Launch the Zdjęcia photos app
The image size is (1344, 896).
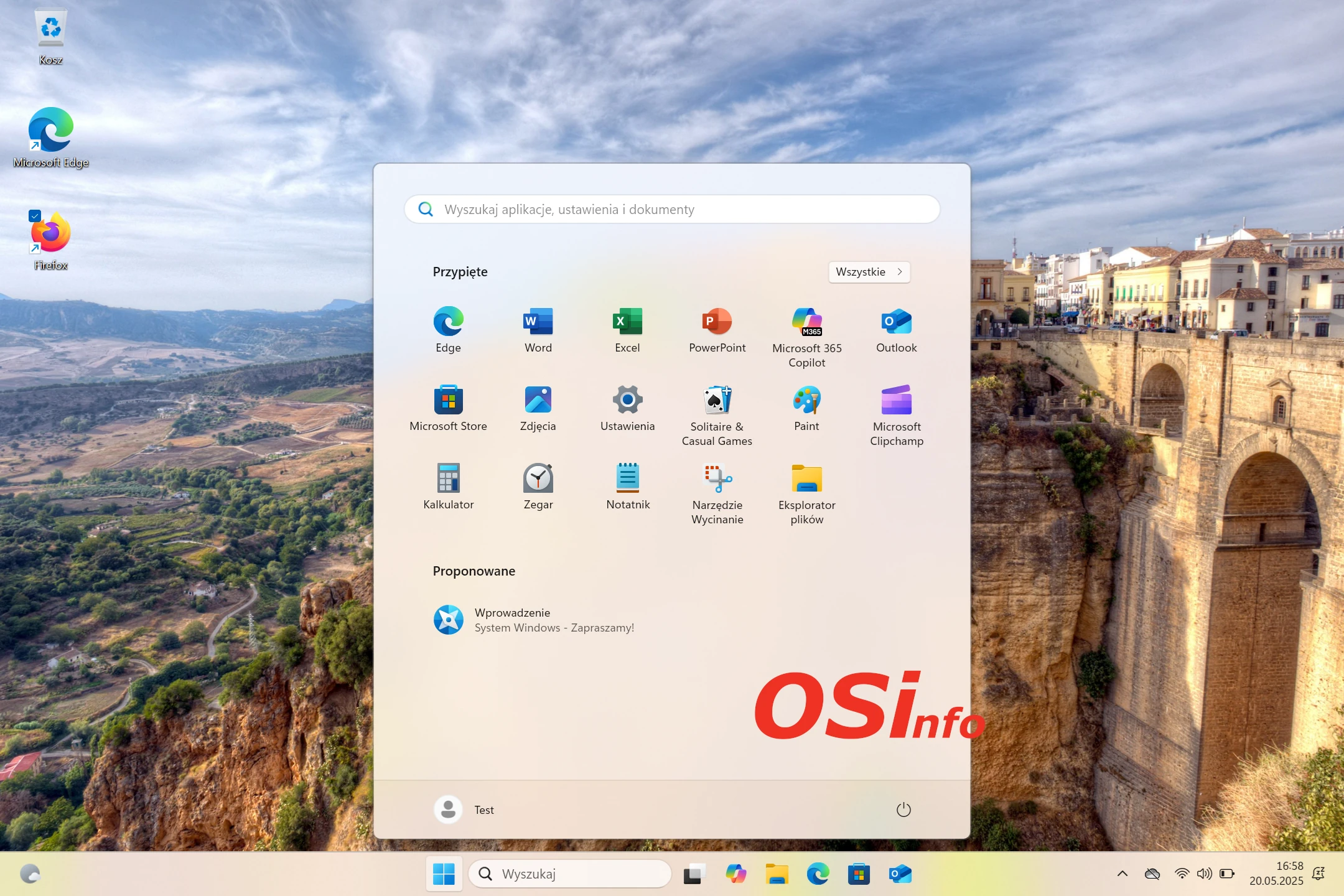click(x=538, y=408)
